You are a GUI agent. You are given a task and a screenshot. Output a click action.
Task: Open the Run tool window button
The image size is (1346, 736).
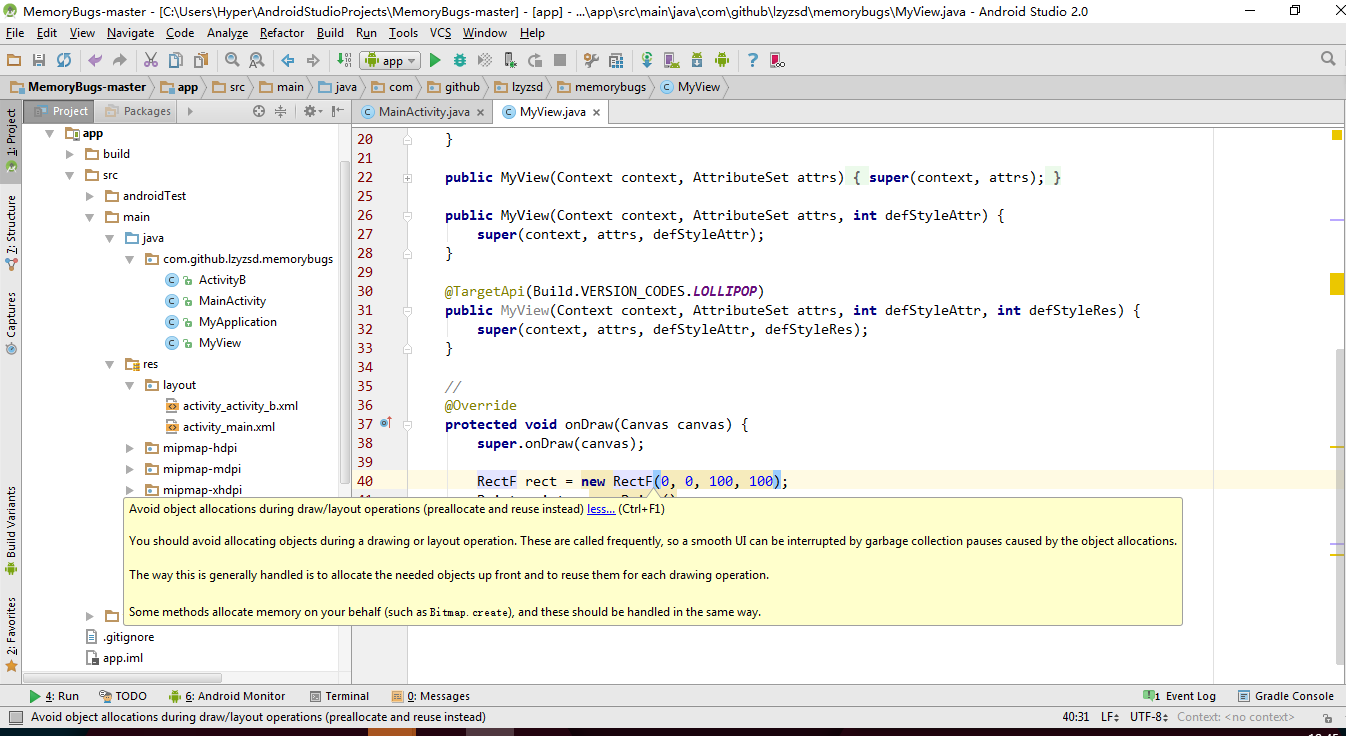[x=54, y=696]
